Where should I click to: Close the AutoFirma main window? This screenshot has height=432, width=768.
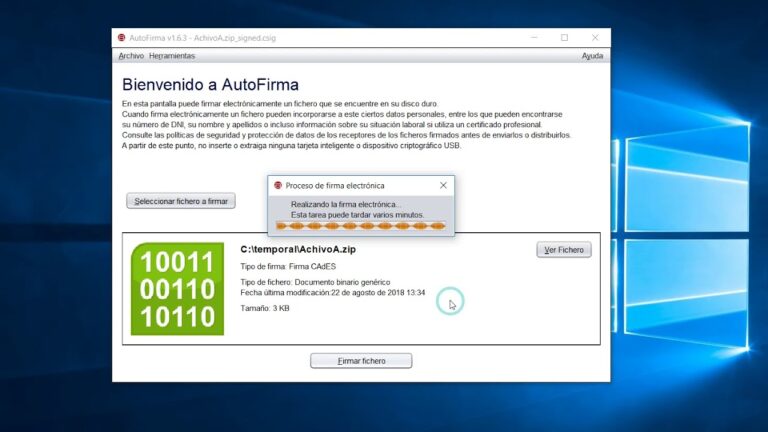595,38
